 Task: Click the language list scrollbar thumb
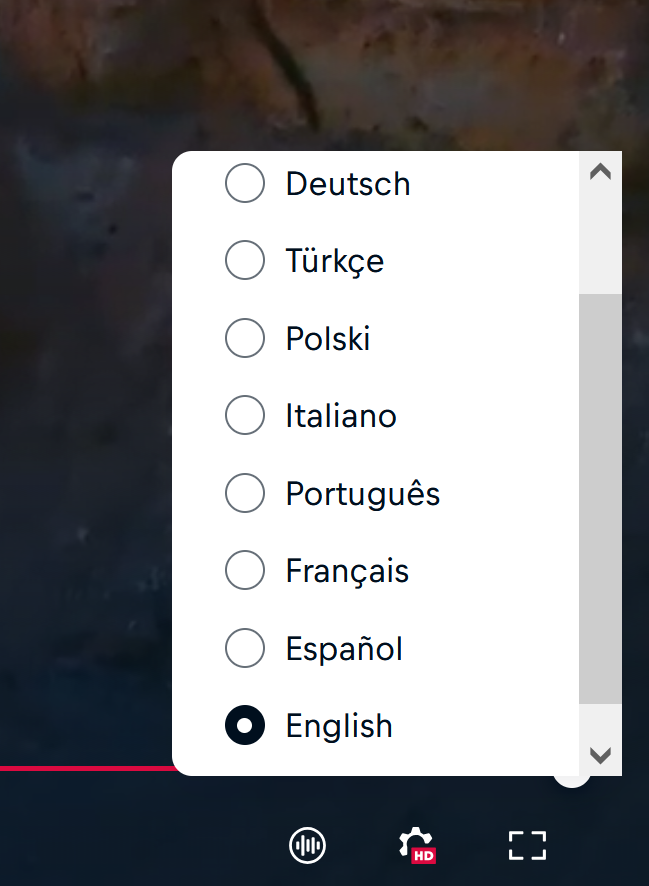600,498
